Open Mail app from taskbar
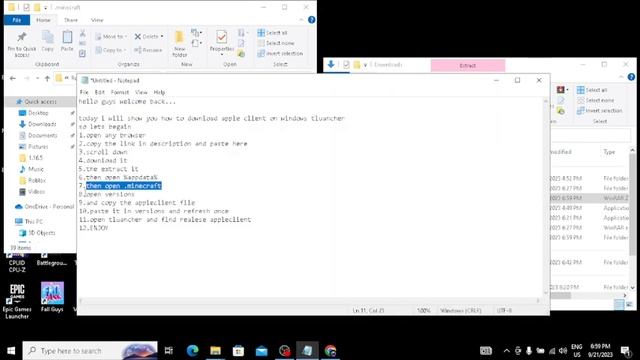640x360 pixels. coord(262,351)
